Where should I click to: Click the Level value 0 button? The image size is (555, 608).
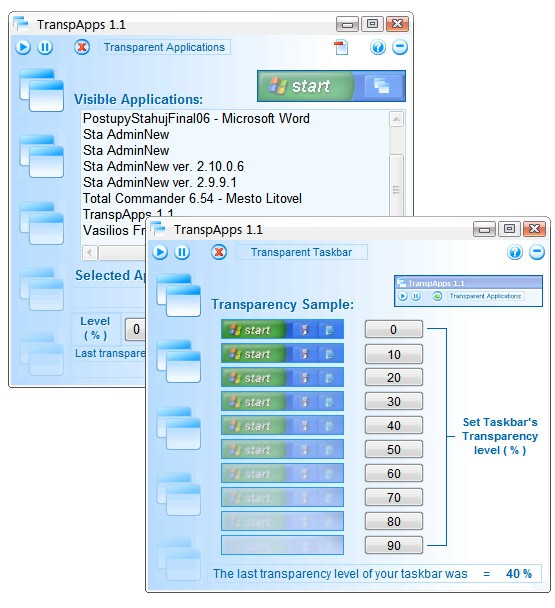click(x=136, y=330)
